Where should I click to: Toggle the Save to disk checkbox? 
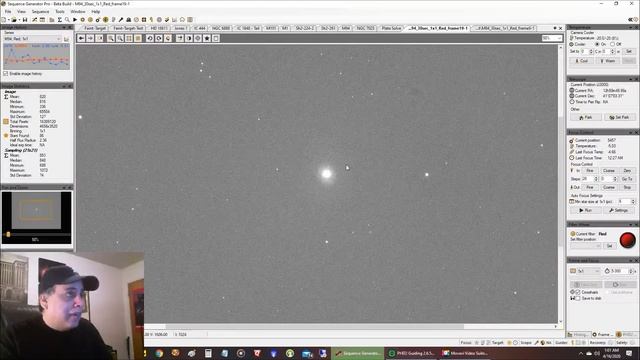pyautogui.click(x=578, y=298)
